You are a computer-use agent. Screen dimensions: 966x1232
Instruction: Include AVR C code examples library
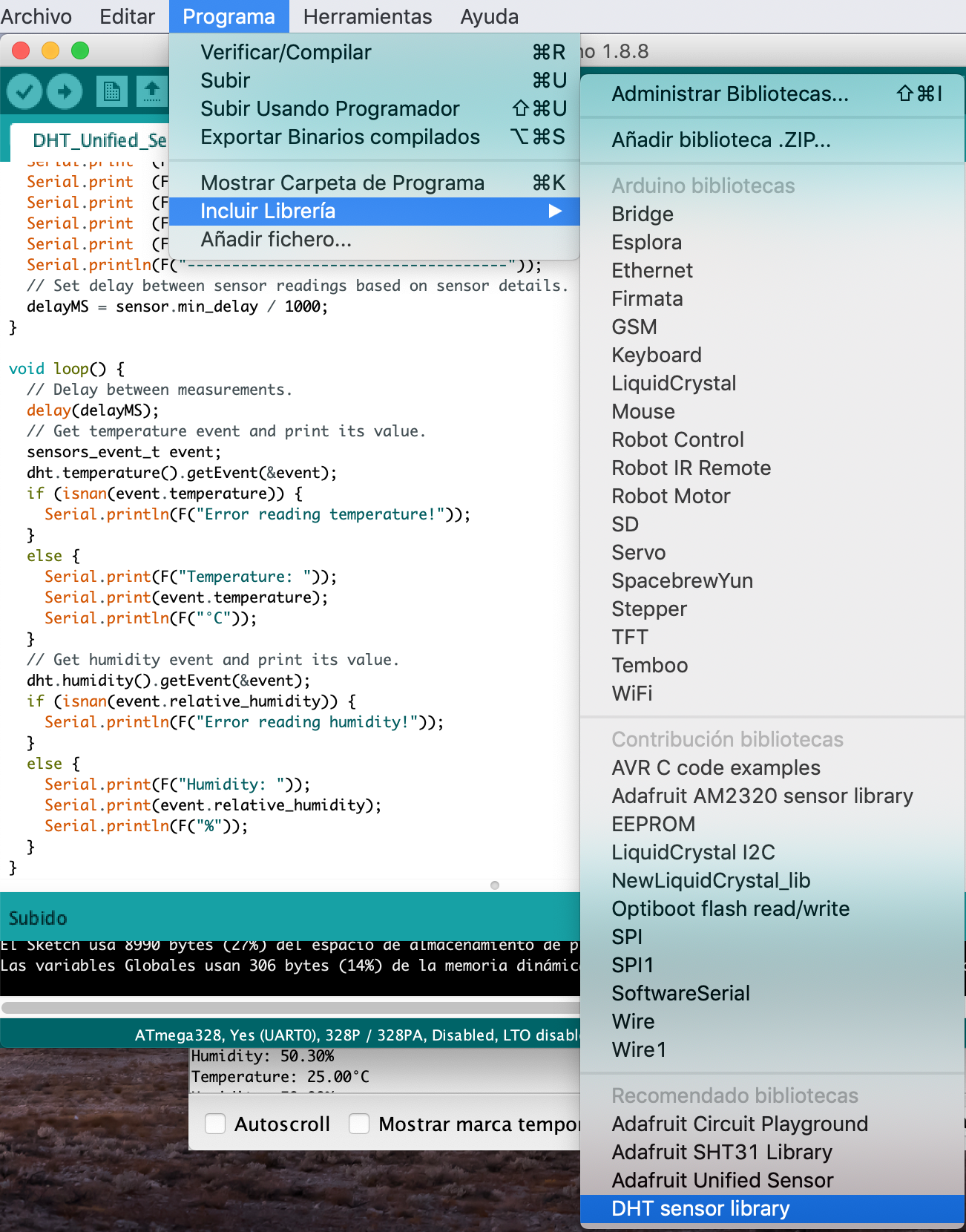[x=773, y=768]
